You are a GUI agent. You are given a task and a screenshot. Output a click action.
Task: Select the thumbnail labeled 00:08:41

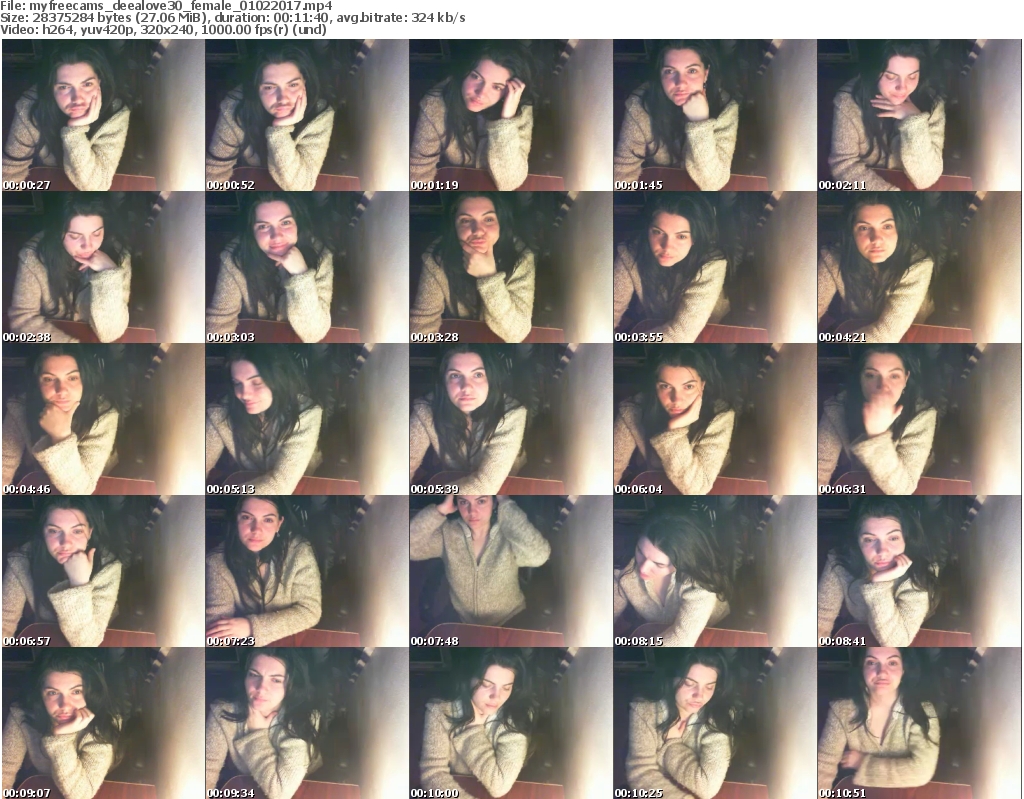tap(919, 571)
